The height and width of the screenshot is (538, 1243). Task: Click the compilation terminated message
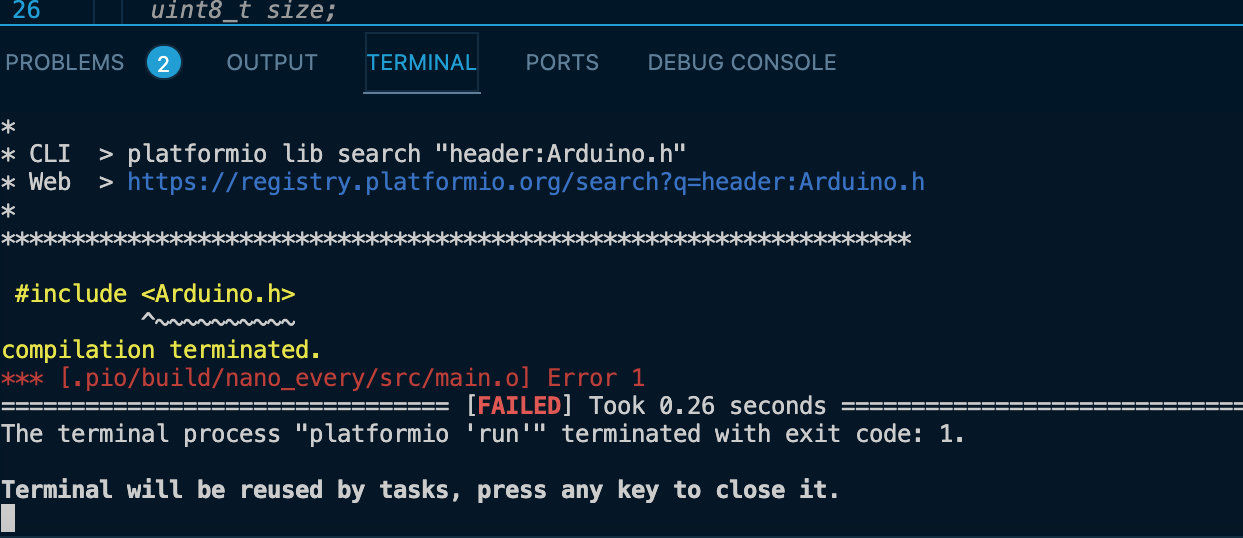point(162,350)
